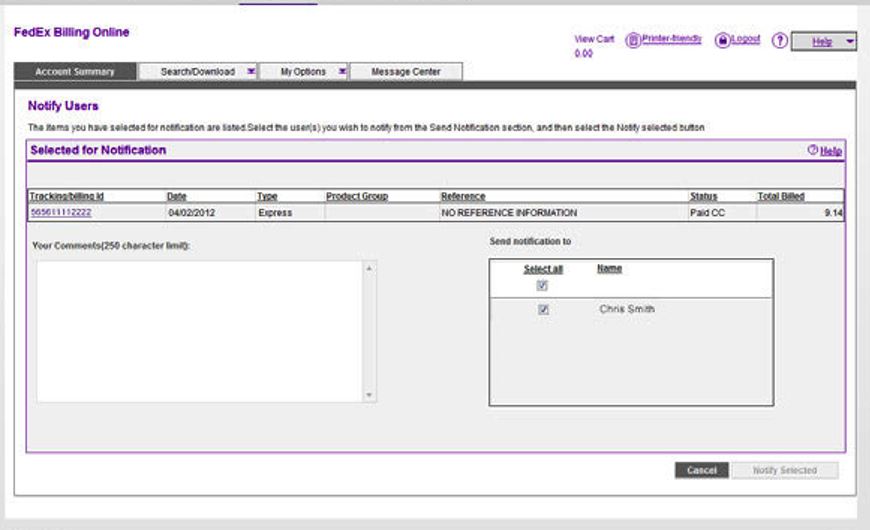870x530 pixels.
Task: Click the NO REFERENCE INFORMATION cell
Action: [509, 213]
